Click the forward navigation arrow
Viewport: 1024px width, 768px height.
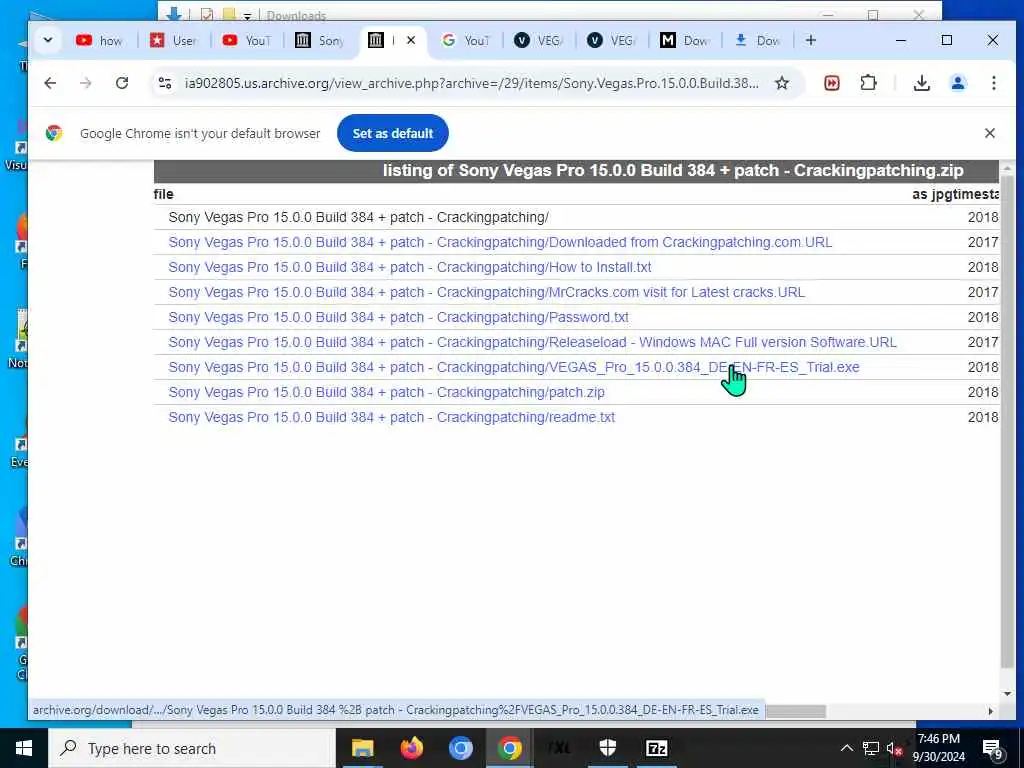(86, 83)
